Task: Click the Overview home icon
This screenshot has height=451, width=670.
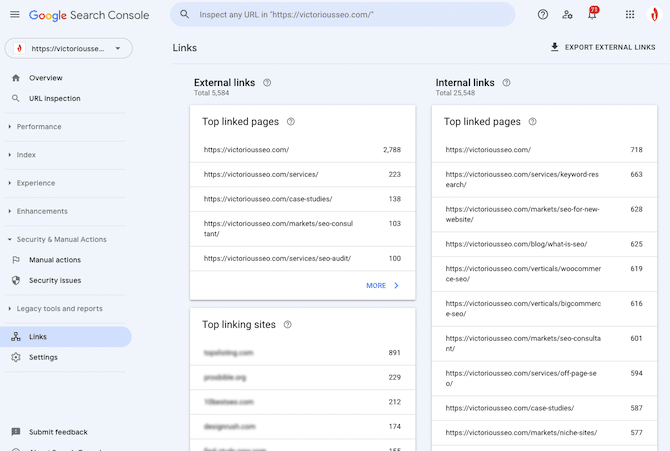Action: pos(16,78)
